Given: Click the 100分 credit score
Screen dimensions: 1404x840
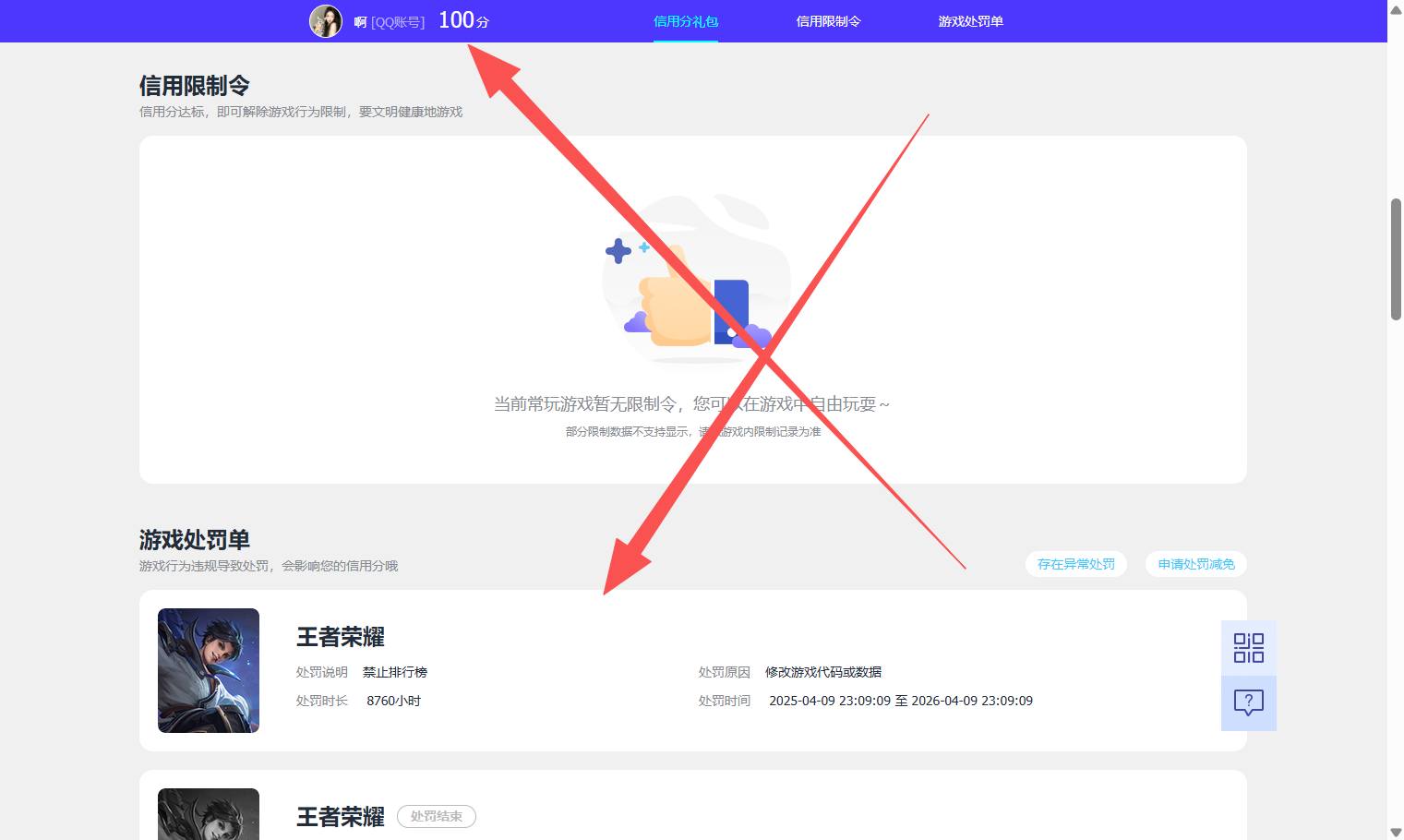Looking at the screenshot, I should coord(462,19).
